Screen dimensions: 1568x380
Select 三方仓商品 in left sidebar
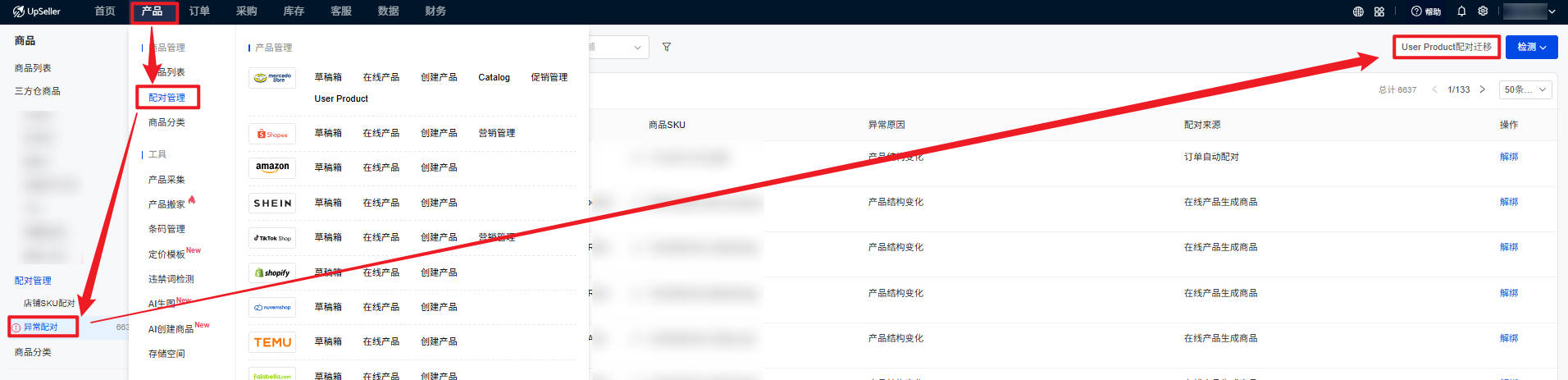tap(37, 91)
